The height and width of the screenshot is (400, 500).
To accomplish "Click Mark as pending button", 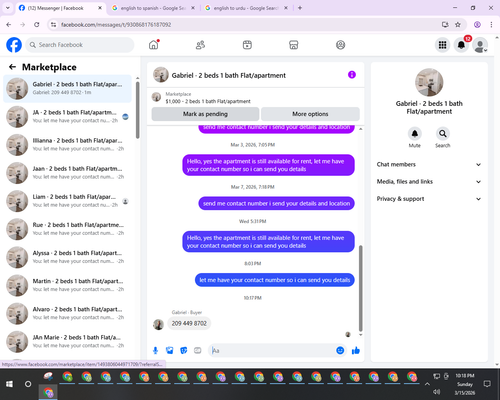I will 205,114.
